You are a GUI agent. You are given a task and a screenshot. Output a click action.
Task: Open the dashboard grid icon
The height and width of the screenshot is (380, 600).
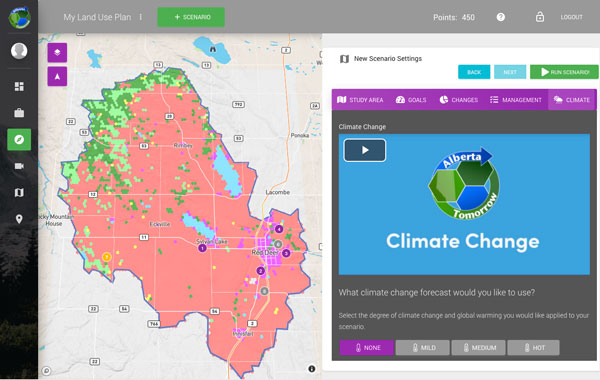pyautogui.click(x=19, y=86)
